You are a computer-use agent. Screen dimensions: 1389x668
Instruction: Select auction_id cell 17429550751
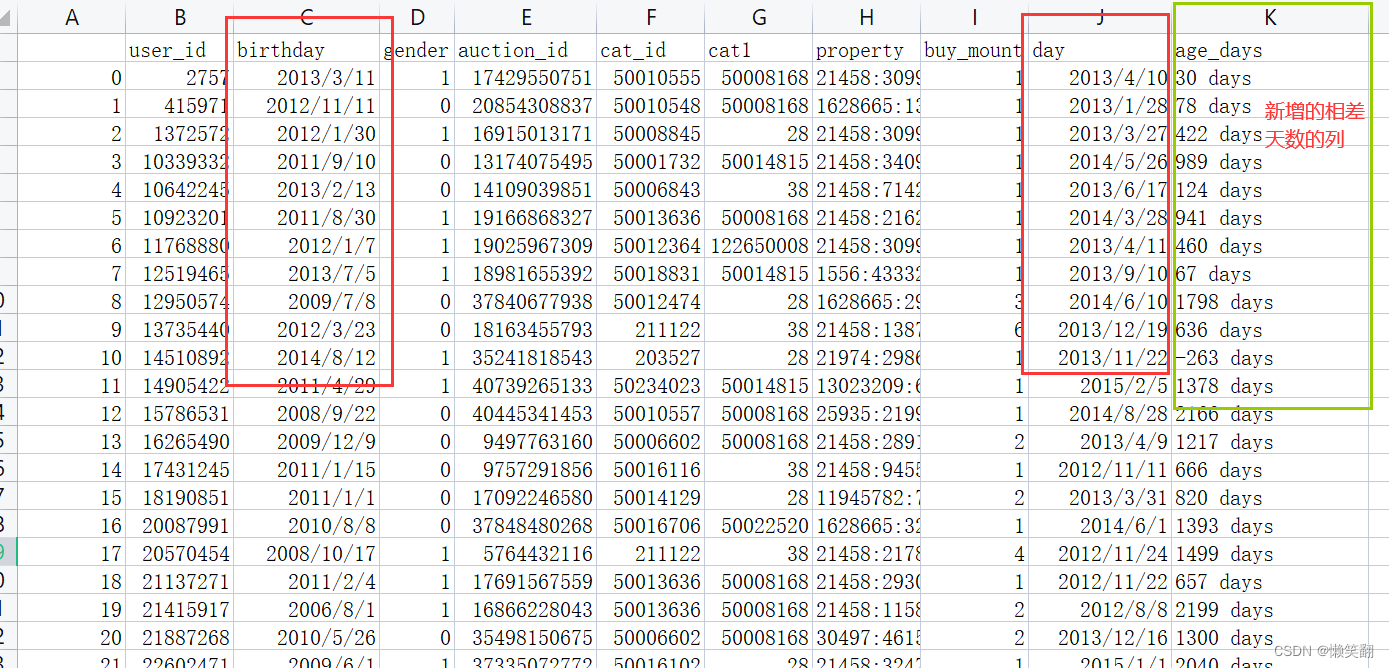coord(526,78)
